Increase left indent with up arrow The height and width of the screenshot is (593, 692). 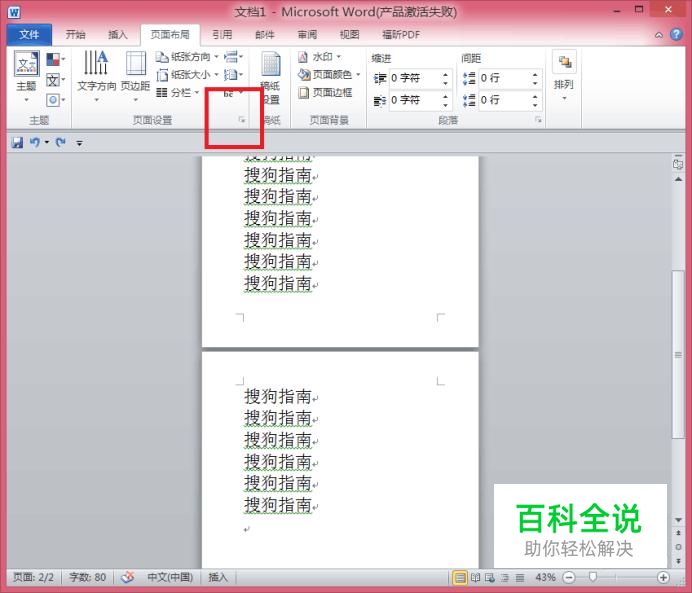point(446,74)
